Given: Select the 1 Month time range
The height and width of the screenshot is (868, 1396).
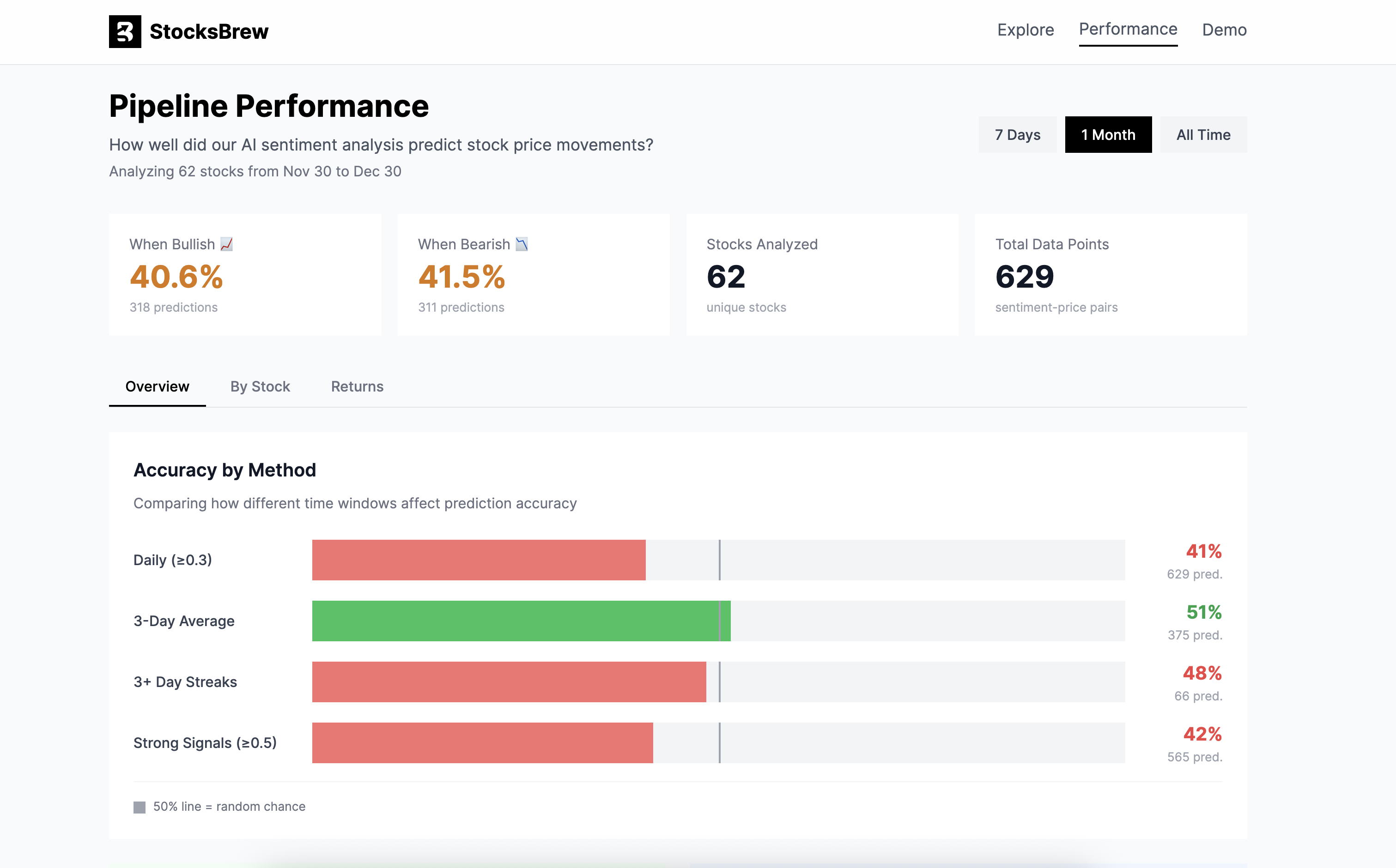Looking at the screenshot, I should [x=1108, y=135].
